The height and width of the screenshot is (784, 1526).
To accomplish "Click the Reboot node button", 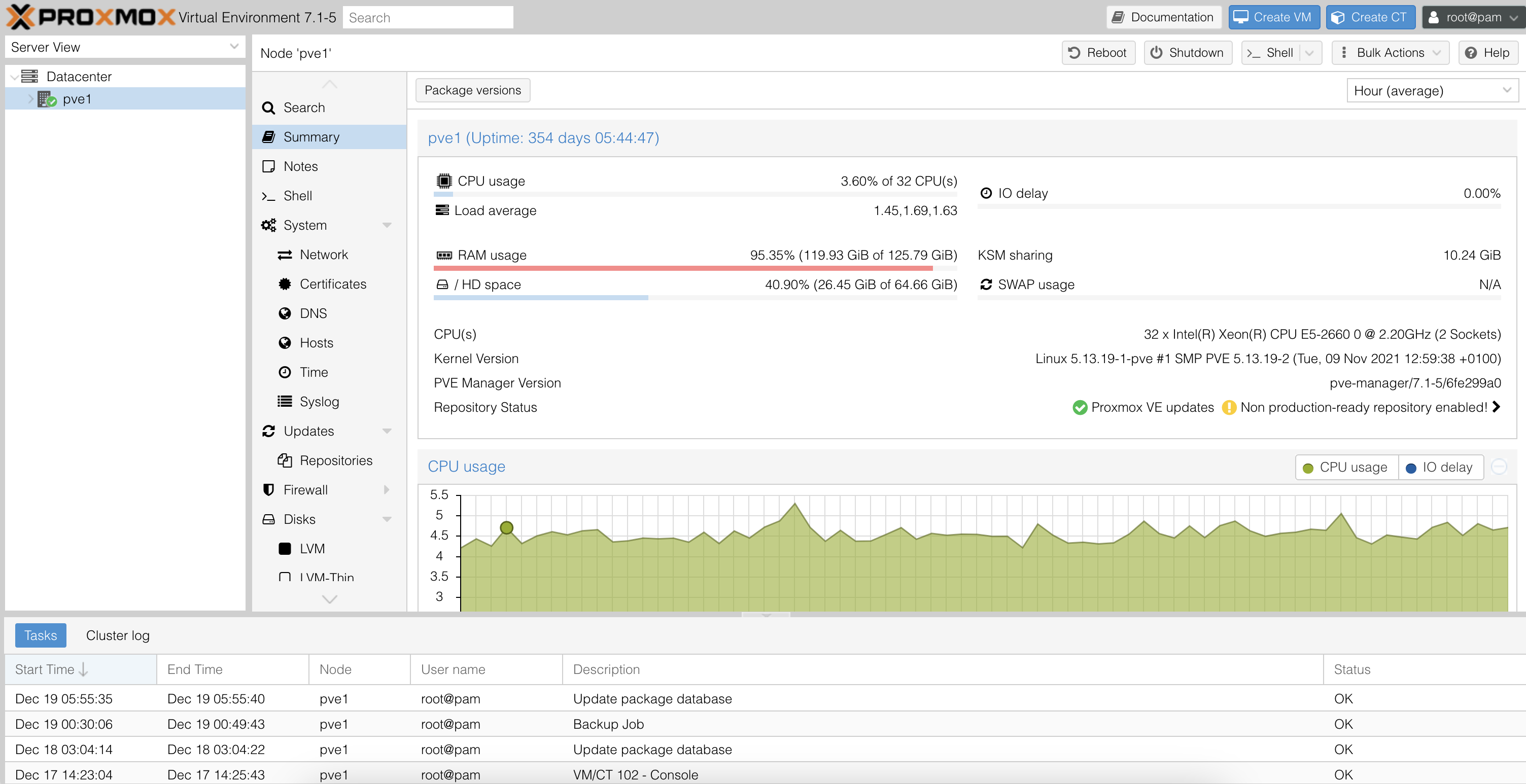I will point(1098,53).
